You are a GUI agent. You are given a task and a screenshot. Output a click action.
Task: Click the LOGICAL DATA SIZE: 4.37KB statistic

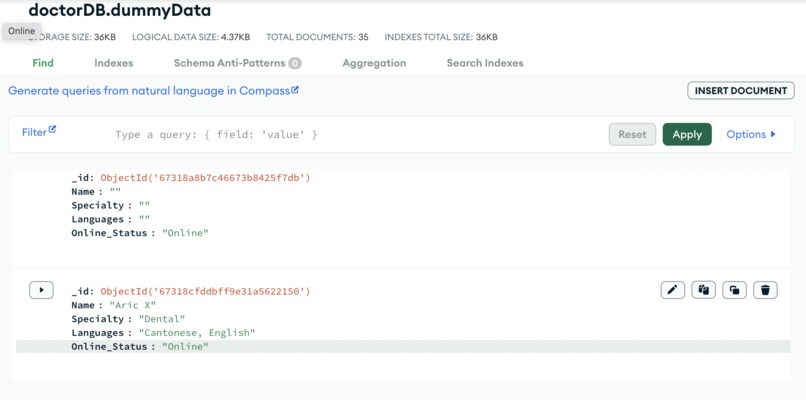[x=191, y=37]
